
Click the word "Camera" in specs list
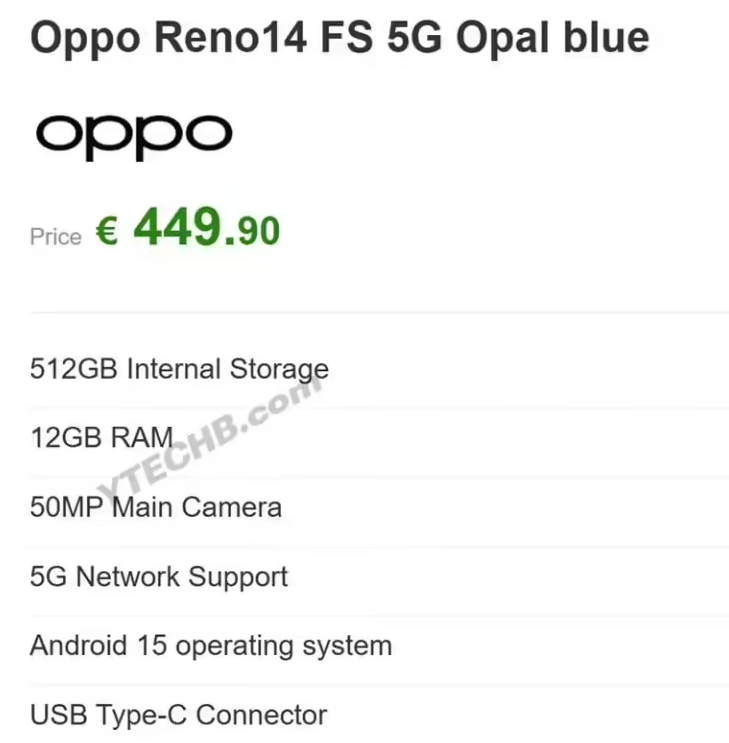pyautogui.click(x=232, y=507)
